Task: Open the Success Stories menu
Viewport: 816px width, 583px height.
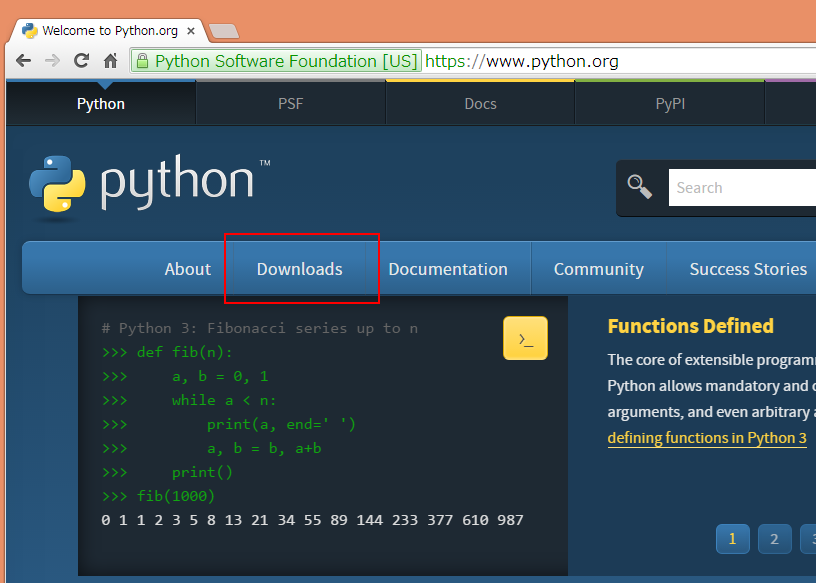Action: (748, 269)
